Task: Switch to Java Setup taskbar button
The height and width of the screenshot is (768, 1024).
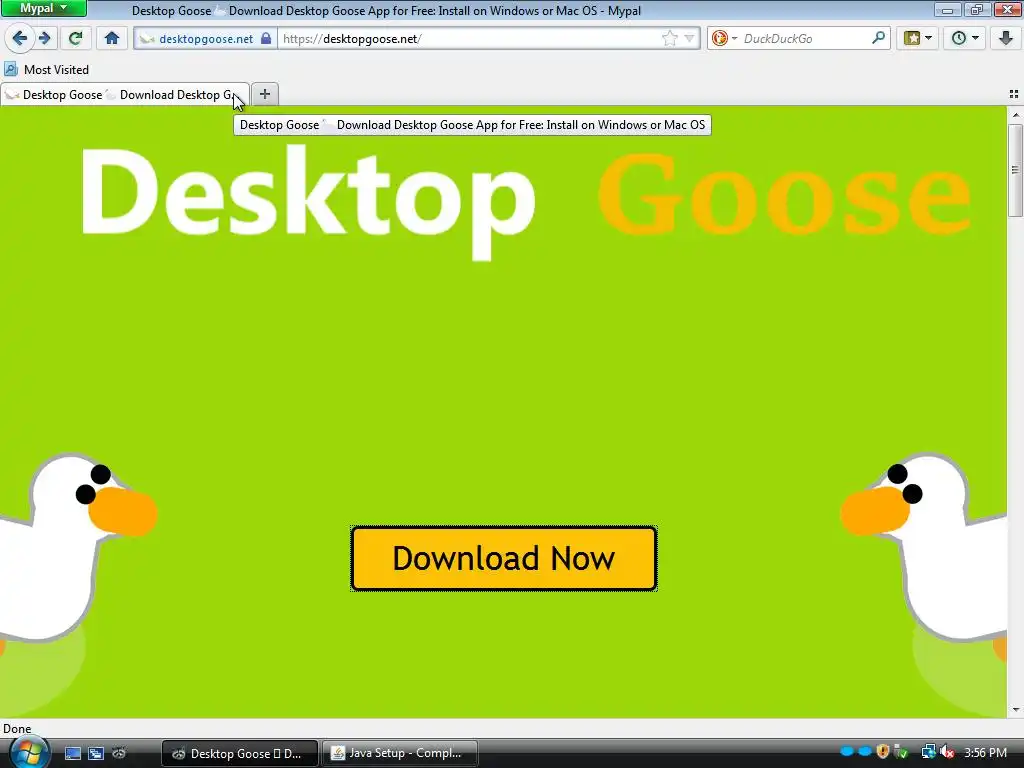Action: 400,753
